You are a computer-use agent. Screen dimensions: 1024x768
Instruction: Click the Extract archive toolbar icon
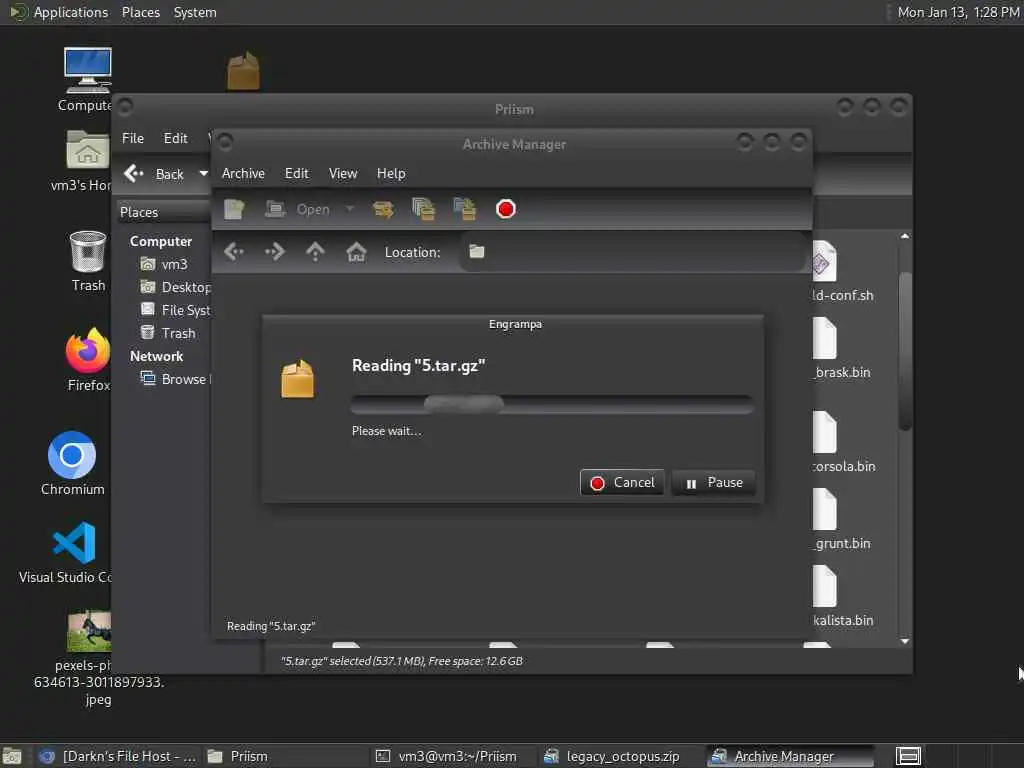tap(383, 209)
